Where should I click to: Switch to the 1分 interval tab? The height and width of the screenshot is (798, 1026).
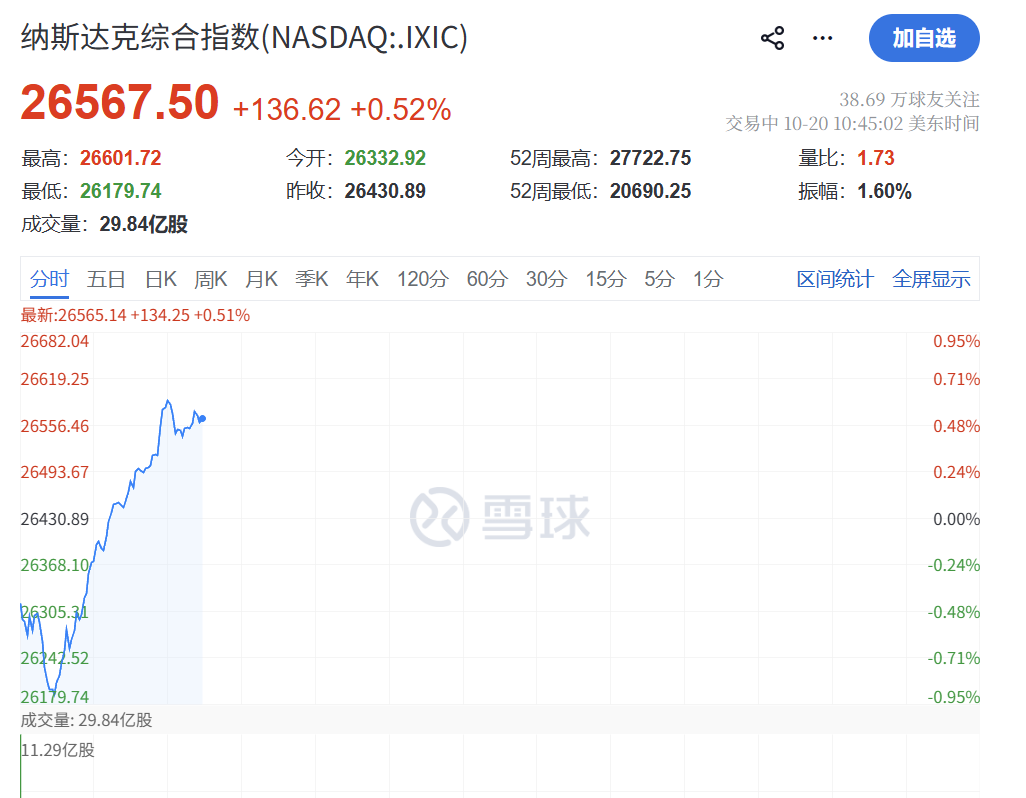pyautogui.click(x=708, y=279)
